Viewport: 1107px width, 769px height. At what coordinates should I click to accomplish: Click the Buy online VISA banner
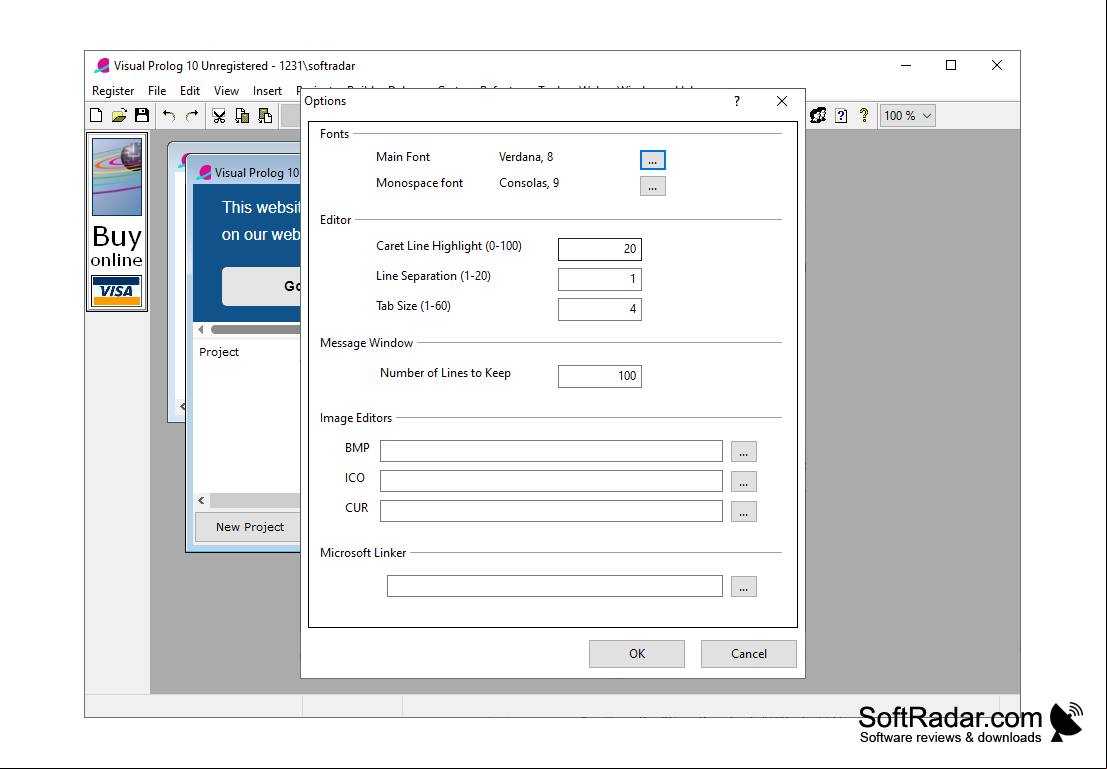click(x=116, y=222)
